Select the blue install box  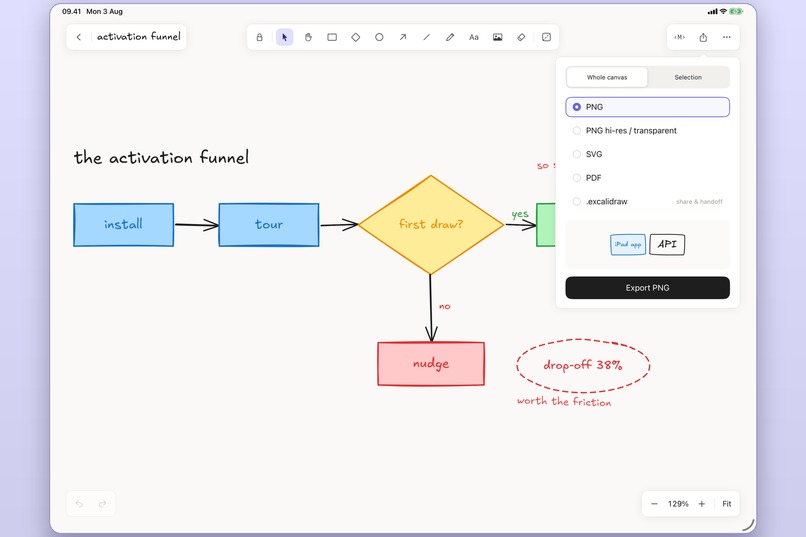[x=123, y=225]
